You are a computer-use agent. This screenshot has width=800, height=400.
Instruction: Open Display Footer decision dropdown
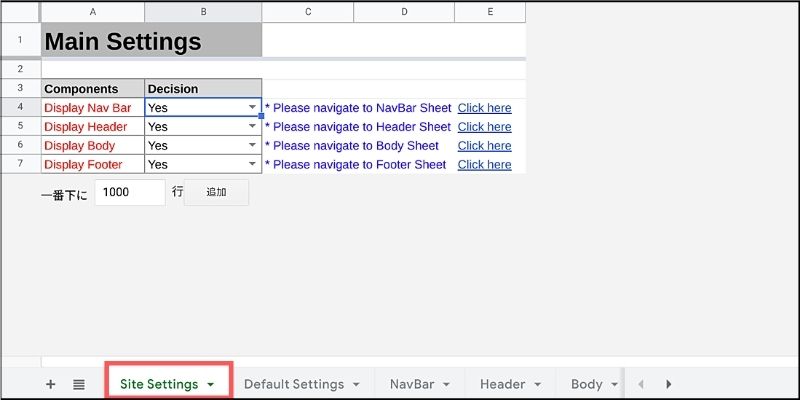coord(253,164)
